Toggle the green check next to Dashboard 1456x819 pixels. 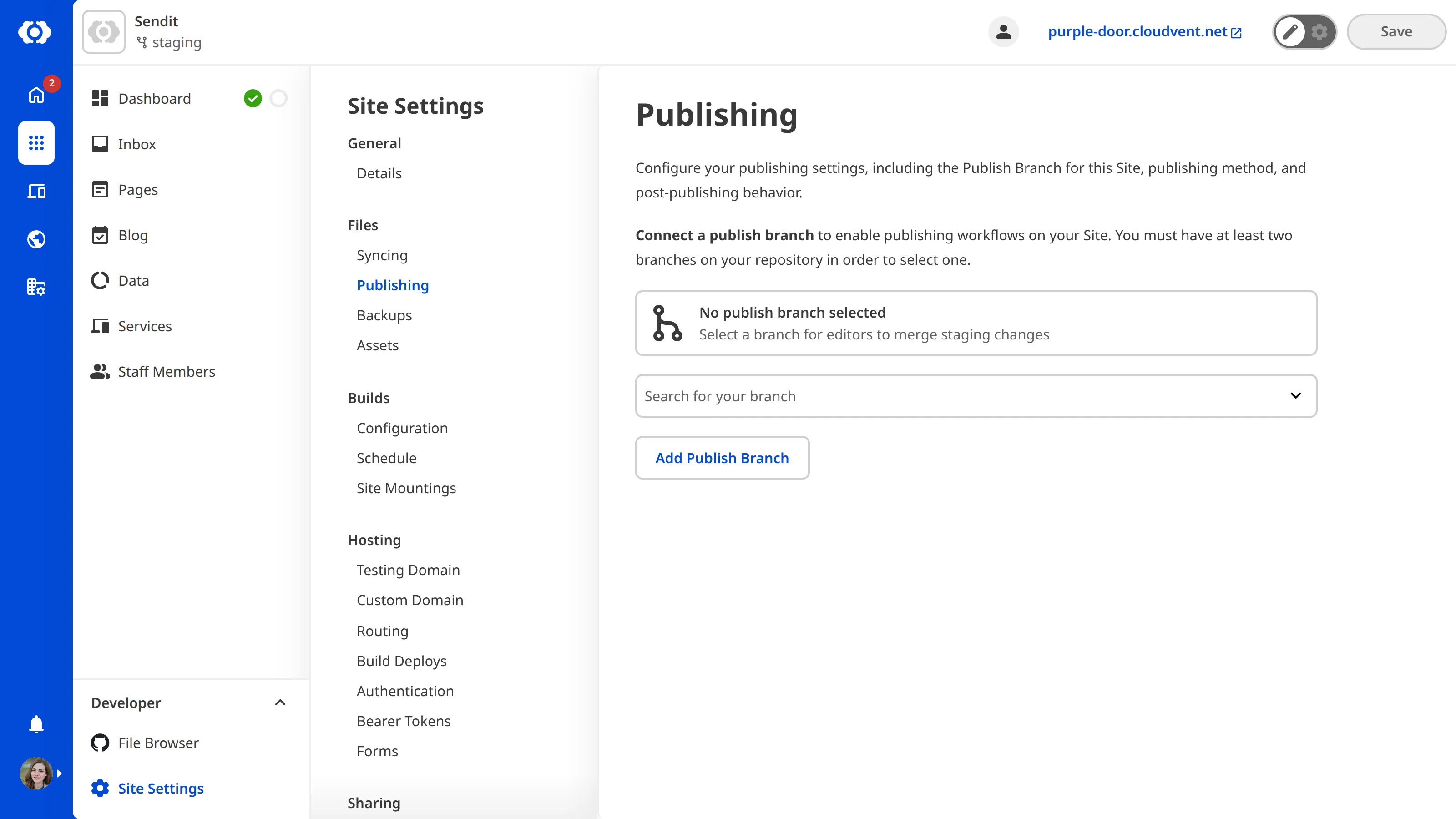(253, 98)
